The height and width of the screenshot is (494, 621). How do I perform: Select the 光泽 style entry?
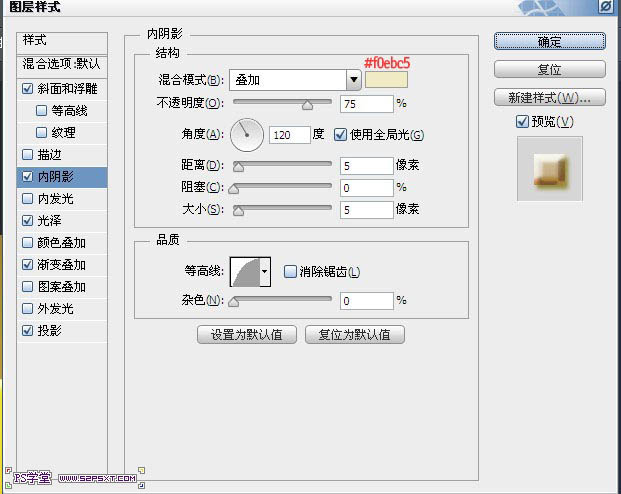(49, 221)
